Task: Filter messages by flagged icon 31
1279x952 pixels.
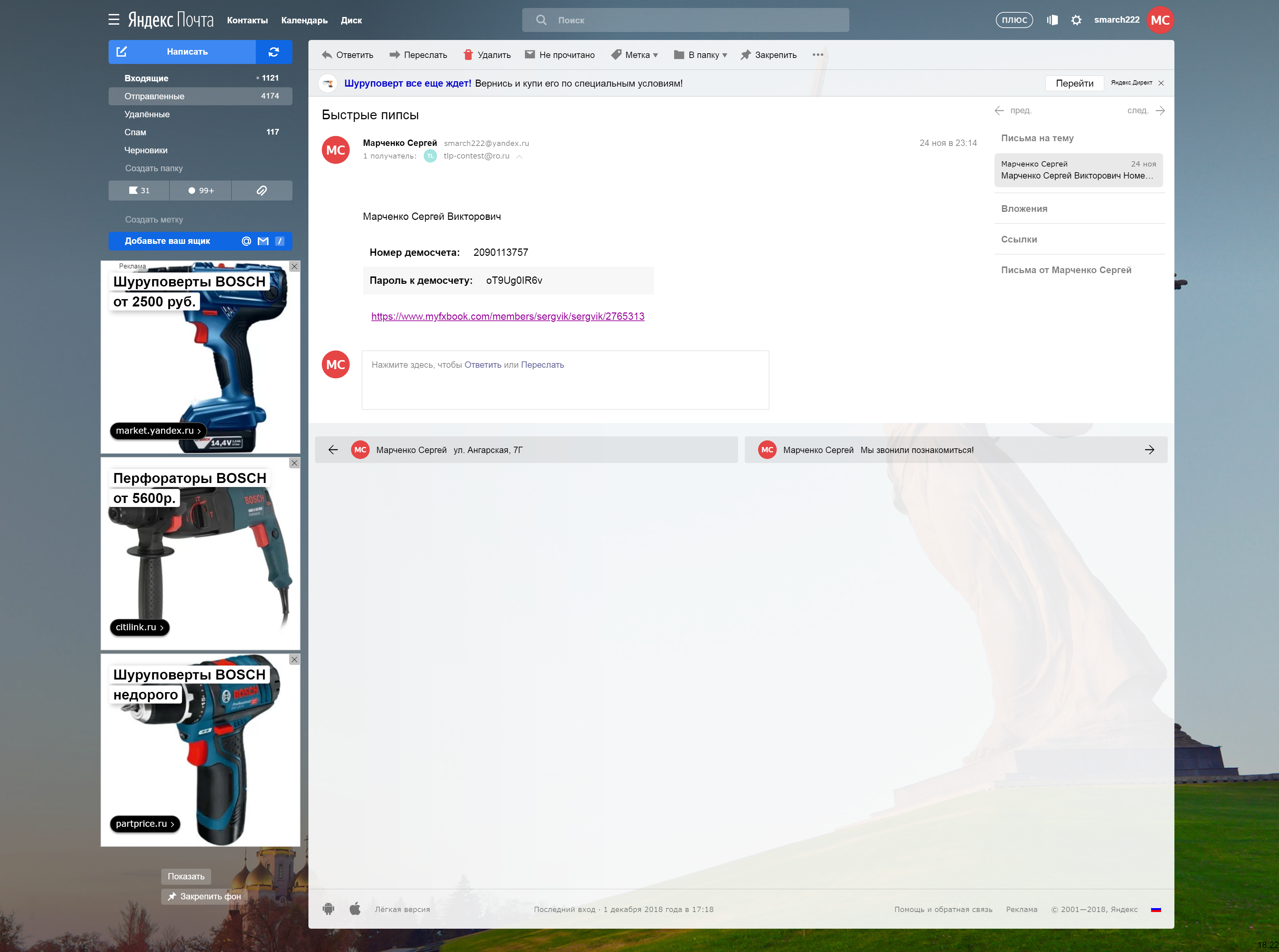Action: coord(139,191)
